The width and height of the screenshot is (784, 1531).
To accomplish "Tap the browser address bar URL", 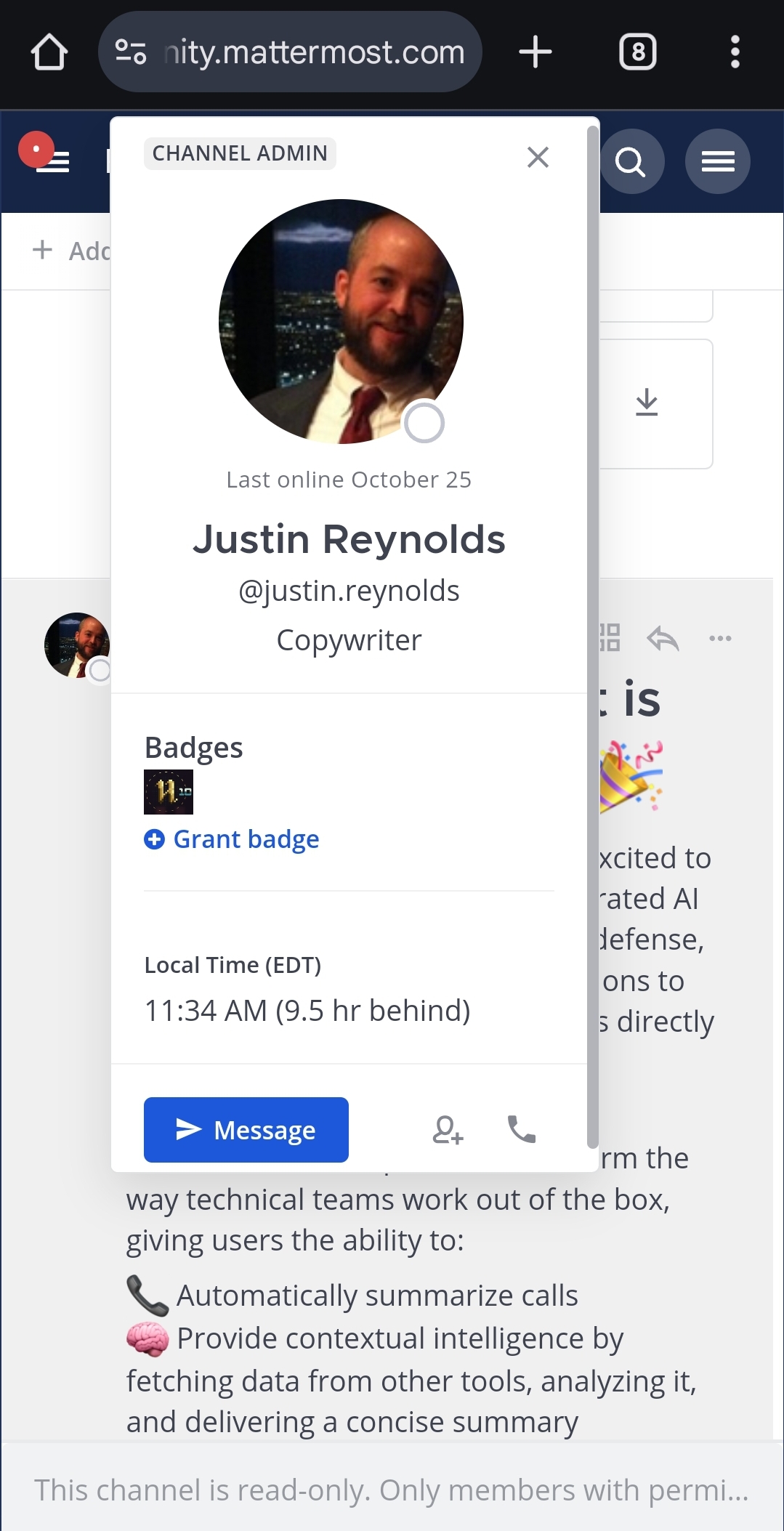I will point(314,52).
